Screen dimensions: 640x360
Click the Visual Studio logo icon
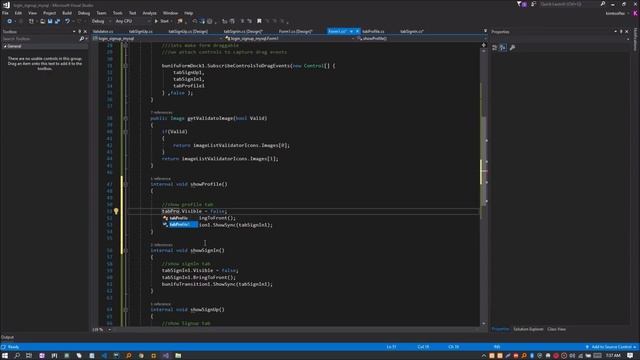click(6, 5)
